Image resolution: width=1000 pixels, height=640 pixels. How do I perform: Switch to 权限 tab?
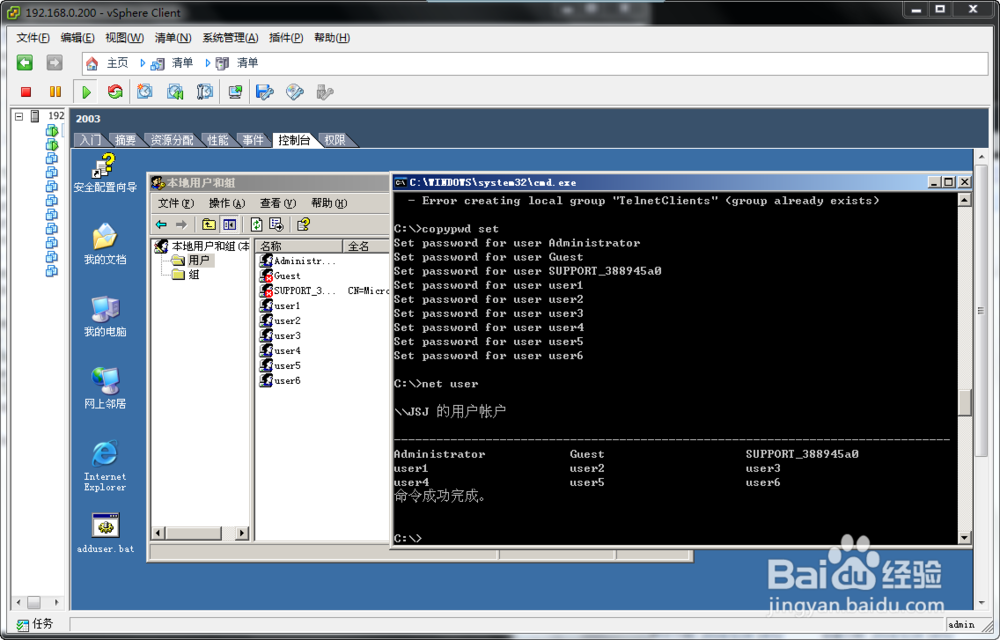[335, 140]
